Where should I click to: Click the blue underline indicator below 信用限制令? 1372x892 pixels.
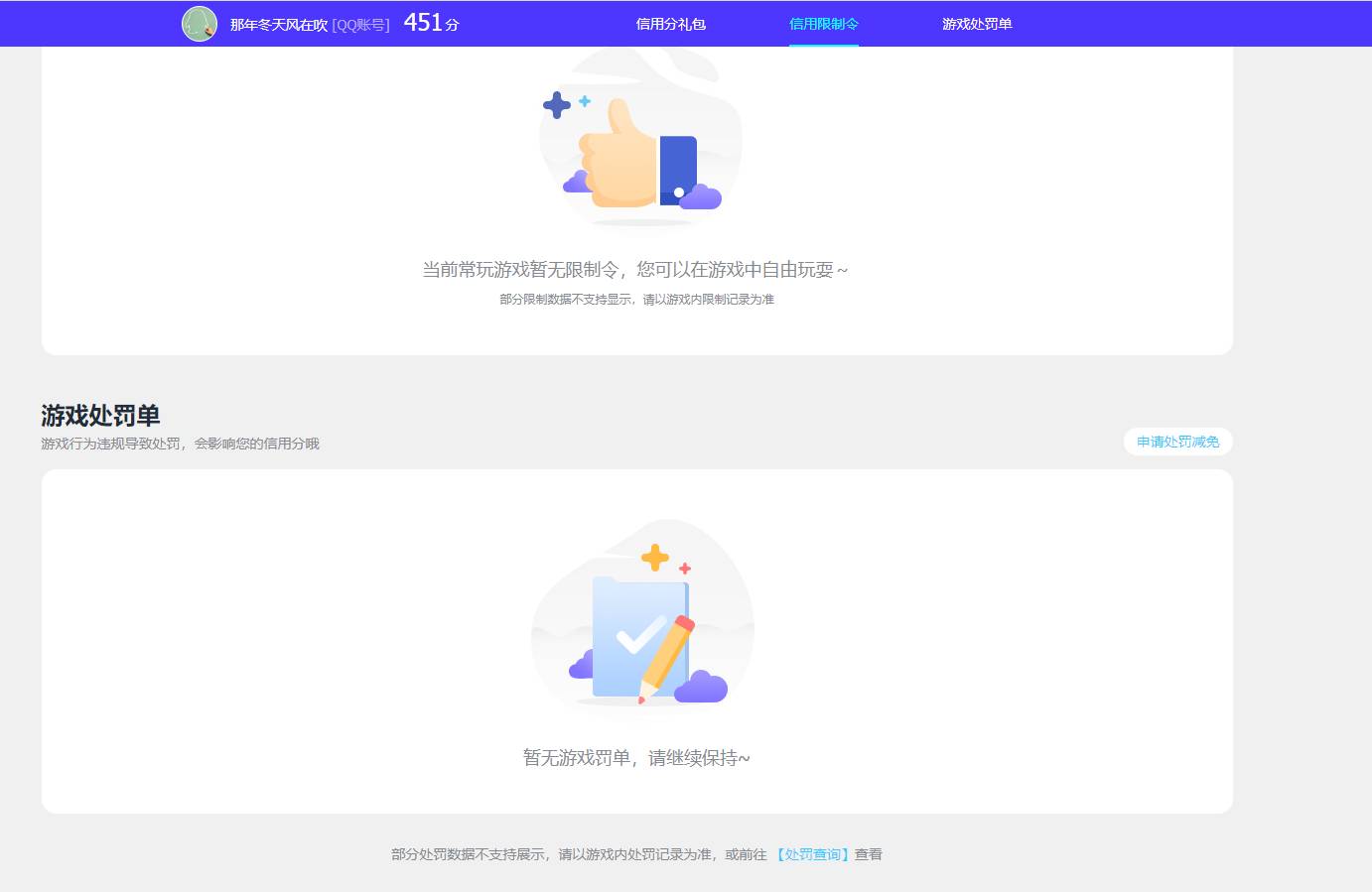(824, 45)
